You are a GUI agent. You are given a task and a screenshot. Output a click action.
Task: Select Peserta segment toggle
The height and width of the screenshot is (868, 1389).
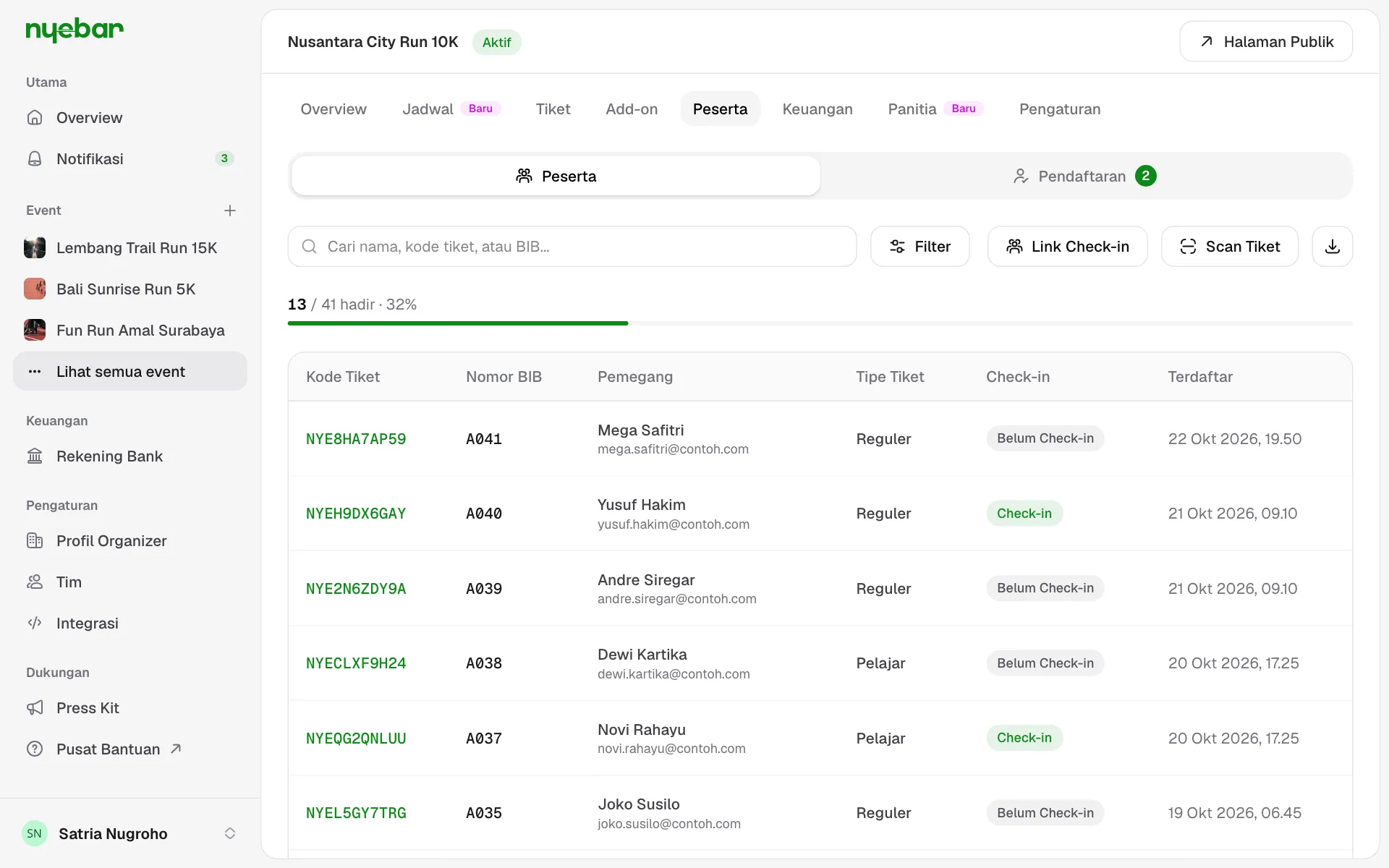(x=556, y=176)
